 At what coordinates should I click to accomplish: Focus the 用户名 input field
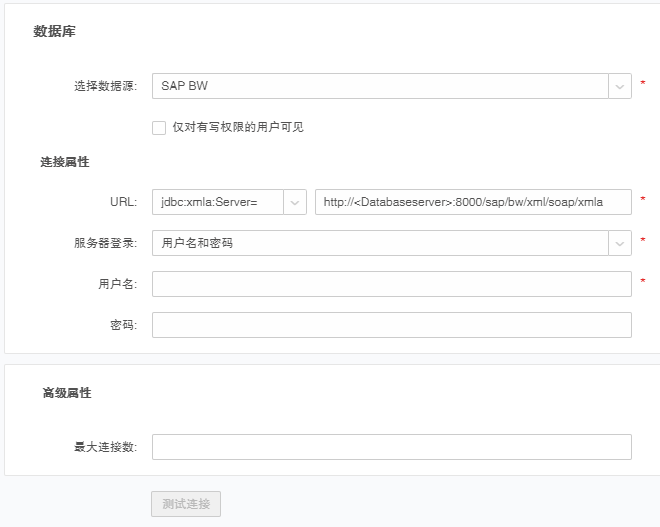click(391, 284)
